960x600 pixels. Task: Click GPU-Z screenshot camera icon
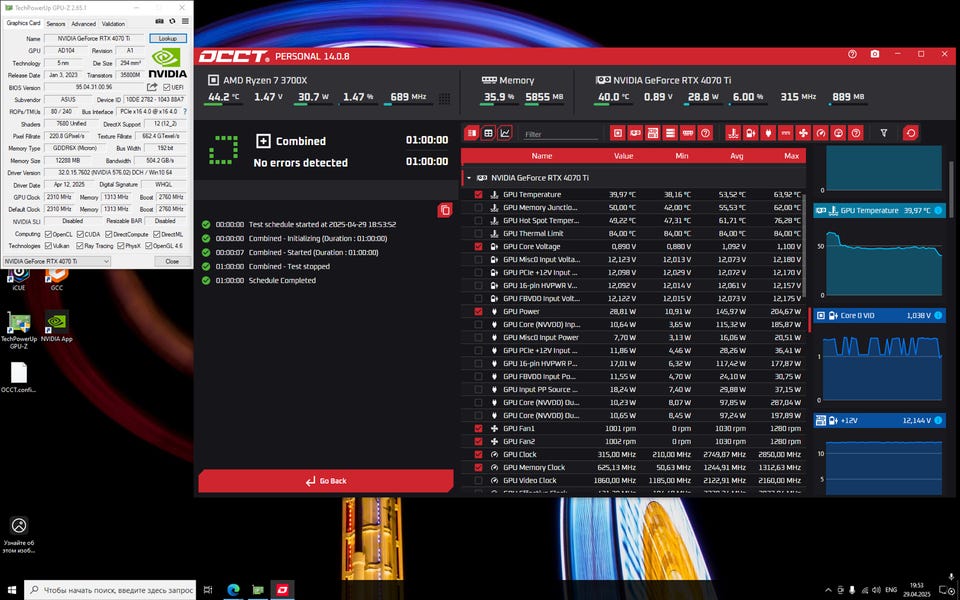click(x=161, y=21)
